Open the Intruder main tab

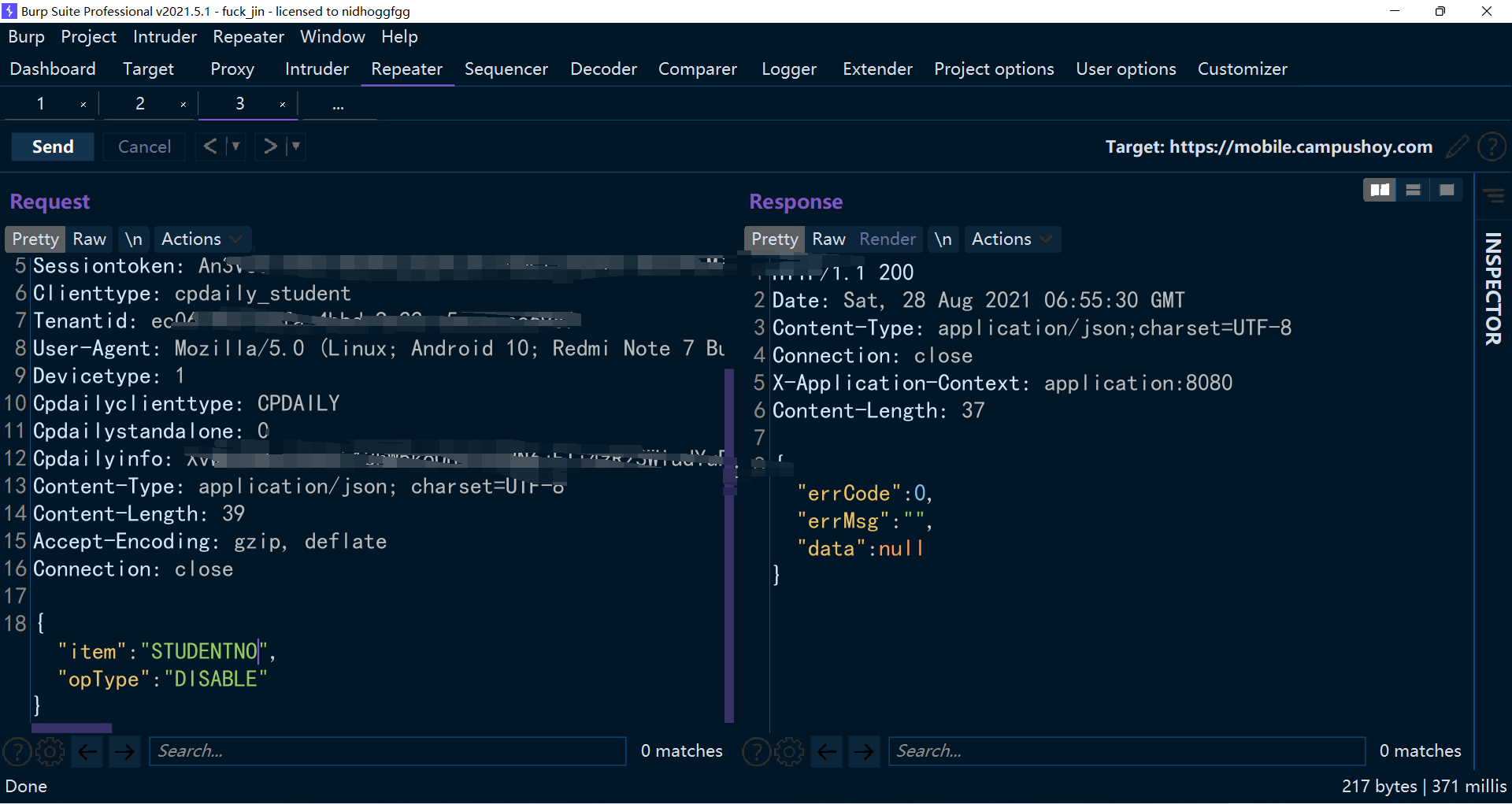(x=317, y=69)
